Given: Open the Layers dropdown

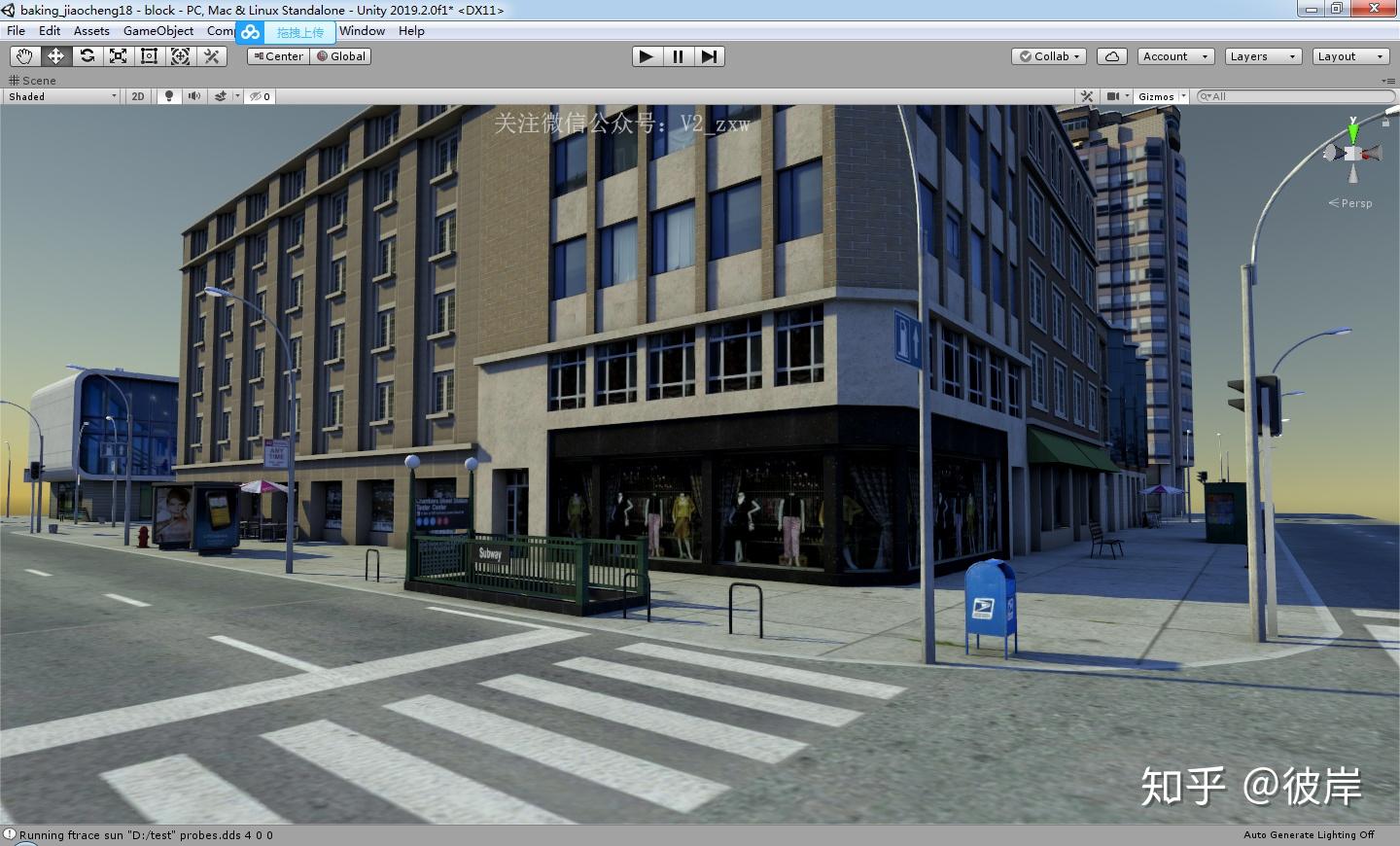Looking at the screenshot, I should (x=1263, y=56).
